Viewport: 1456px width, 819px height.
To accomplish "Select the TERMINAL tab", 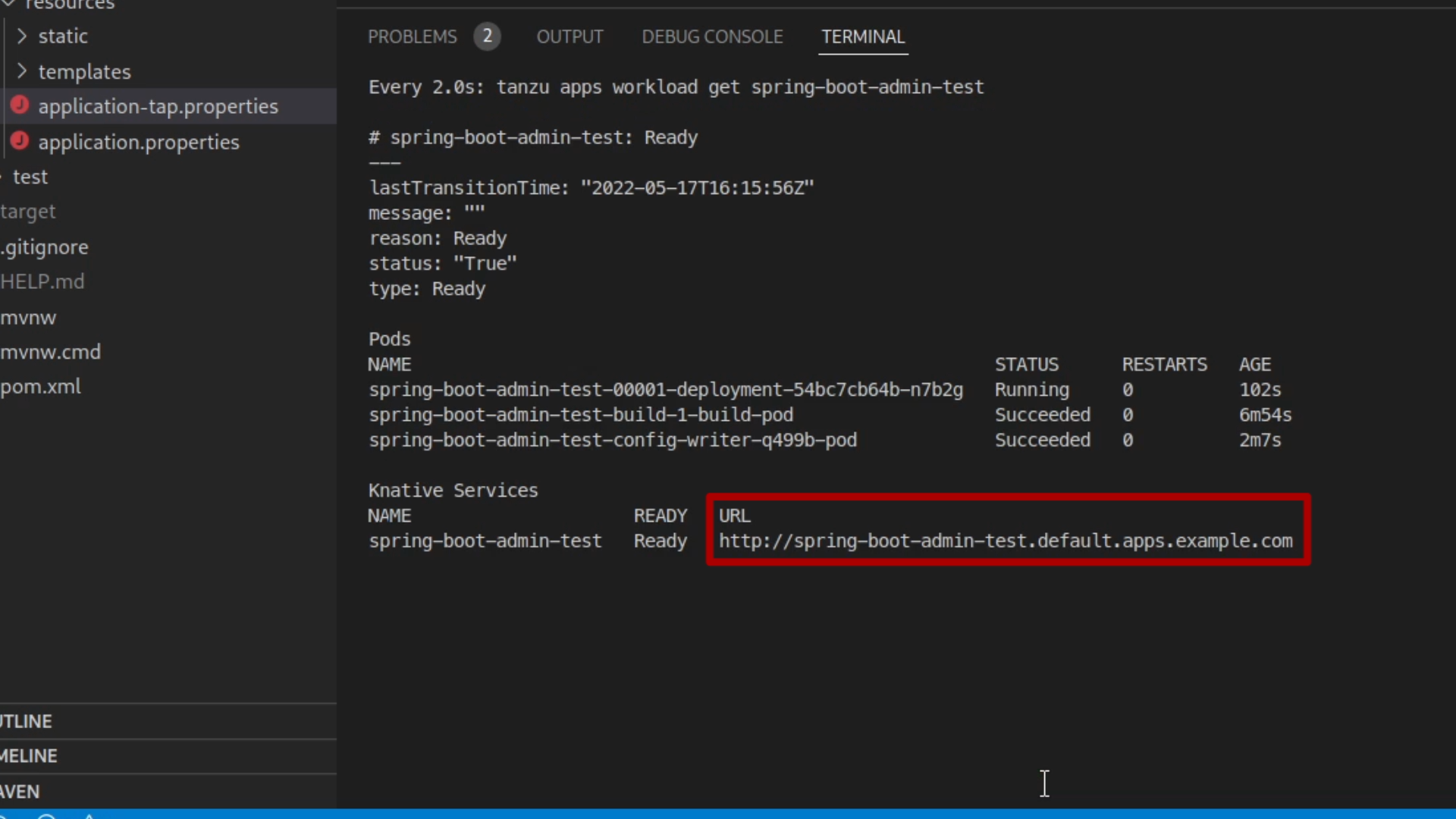I will 863,36.
